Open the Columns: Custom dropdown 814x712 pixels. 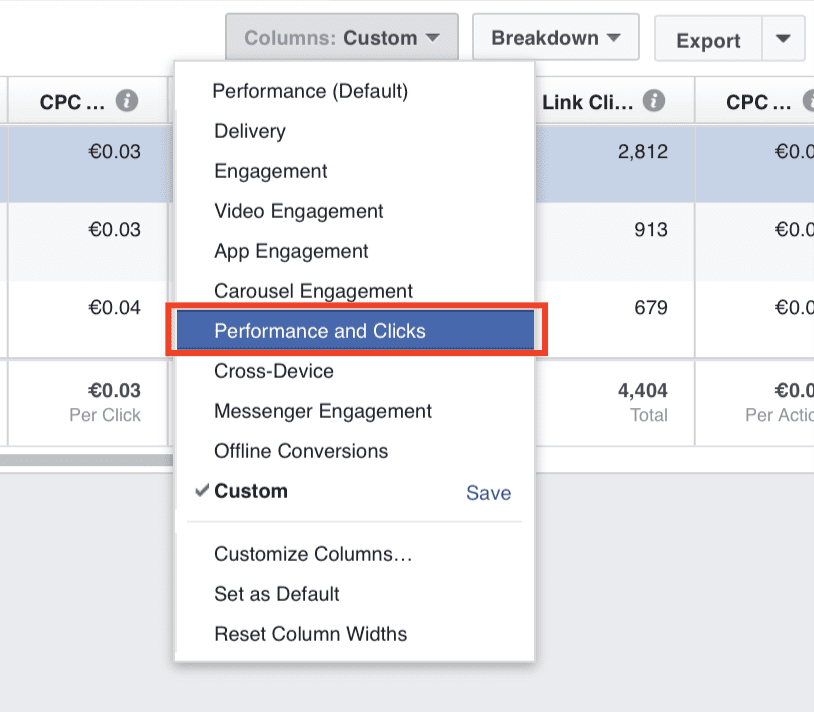pos(342,37)
